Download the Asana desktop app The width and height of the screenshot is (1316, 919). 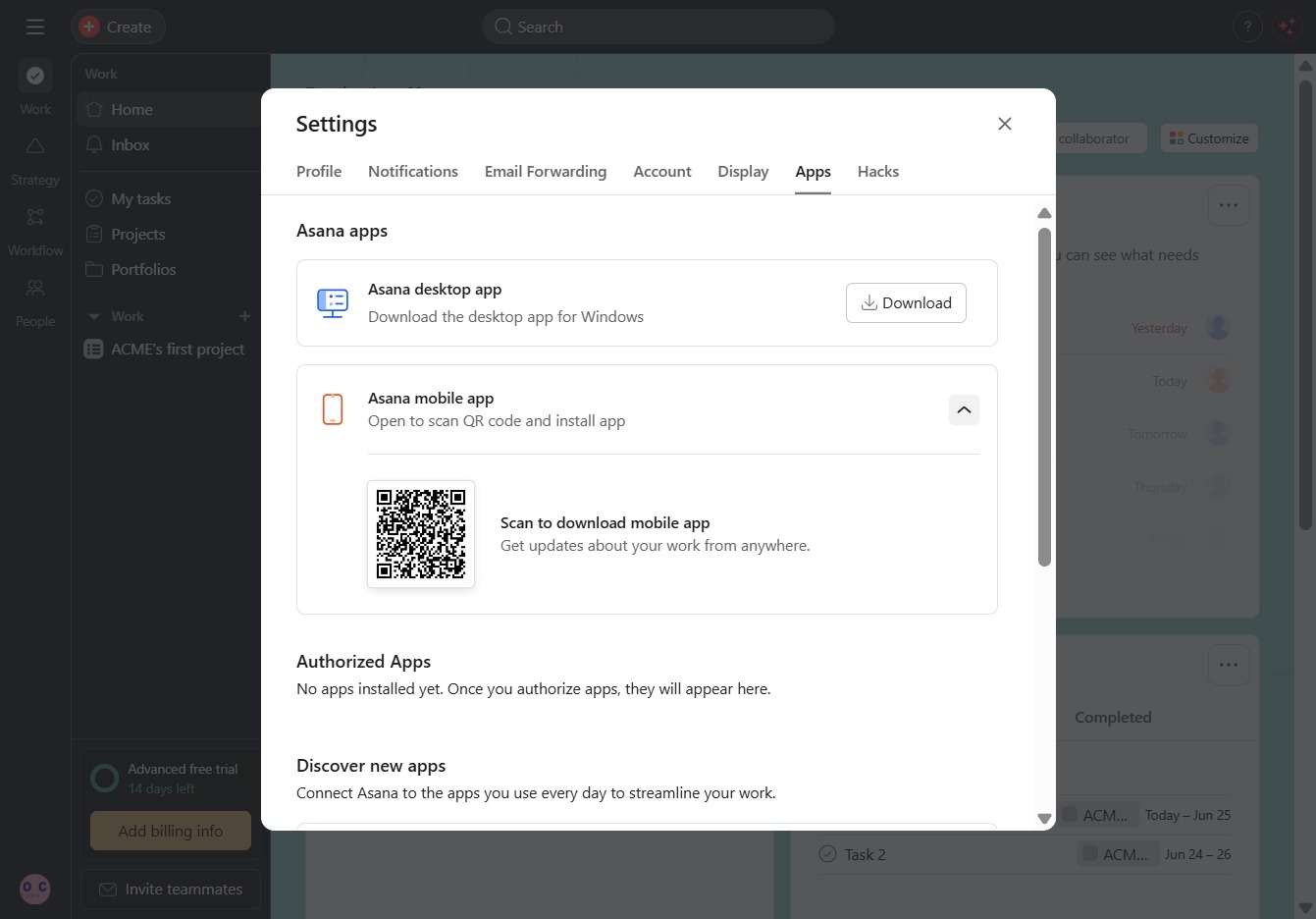click(906, 302)
